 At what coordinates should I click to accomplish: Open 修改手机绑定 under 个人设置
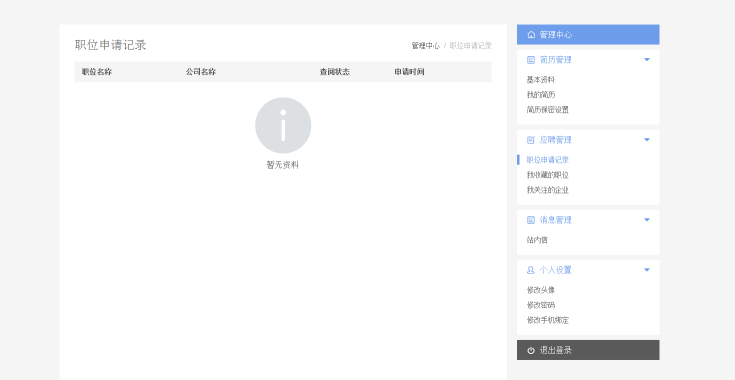[x=548, y=320]
